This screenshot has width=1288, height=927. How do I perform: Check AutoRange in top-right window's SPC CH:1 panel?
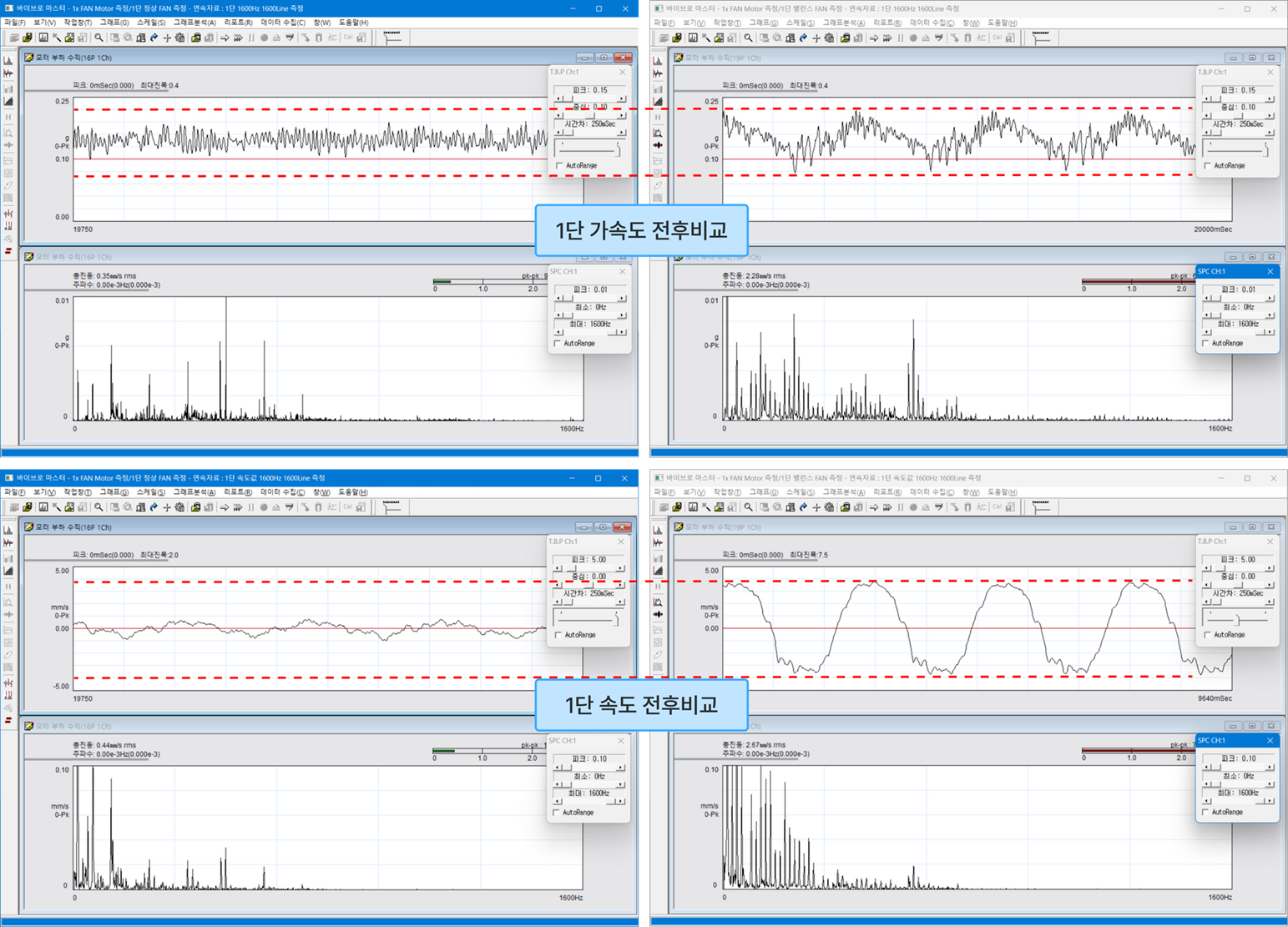click(1205, 343)
